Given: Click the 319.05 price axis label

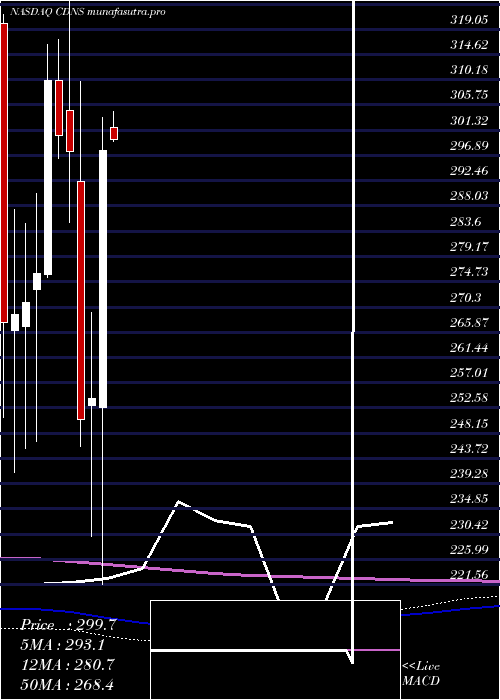Looking at the screenshot, I should point(469,19).
